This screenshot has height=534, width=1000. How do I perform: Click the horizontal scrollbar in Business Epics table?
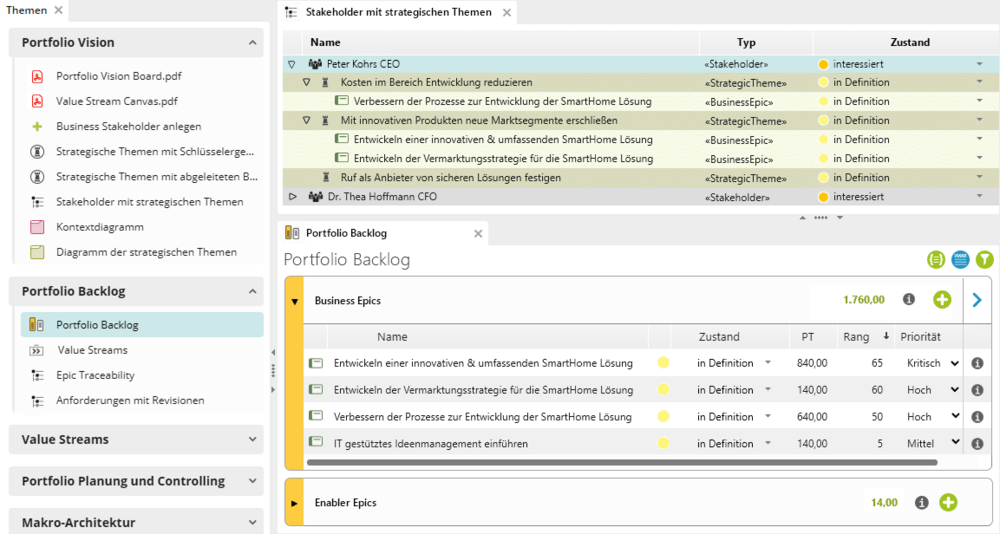(x=620, y=463)
